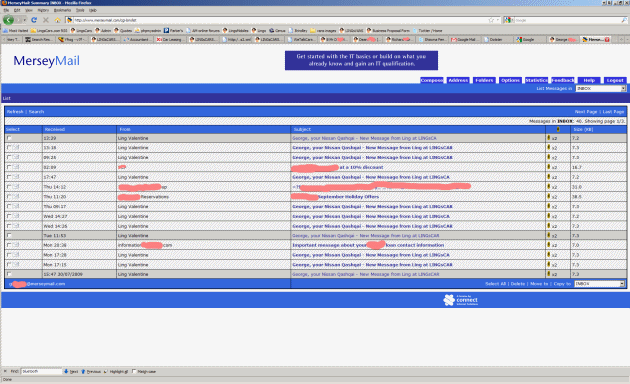Open the History menu
Viewport: 630px width, 384px height.
[x=43, y=10]
